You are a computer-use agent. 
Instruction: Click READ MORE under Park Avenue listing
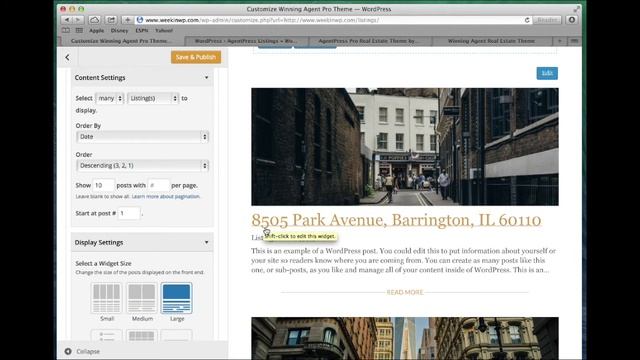pos(404,292)
